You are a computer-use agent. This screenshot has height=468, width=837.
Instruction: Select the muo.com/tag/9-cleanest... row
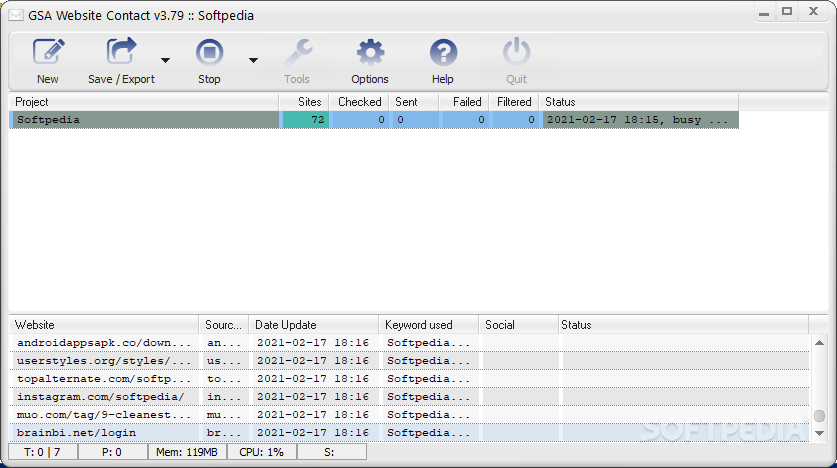click(x=409, y=415)
